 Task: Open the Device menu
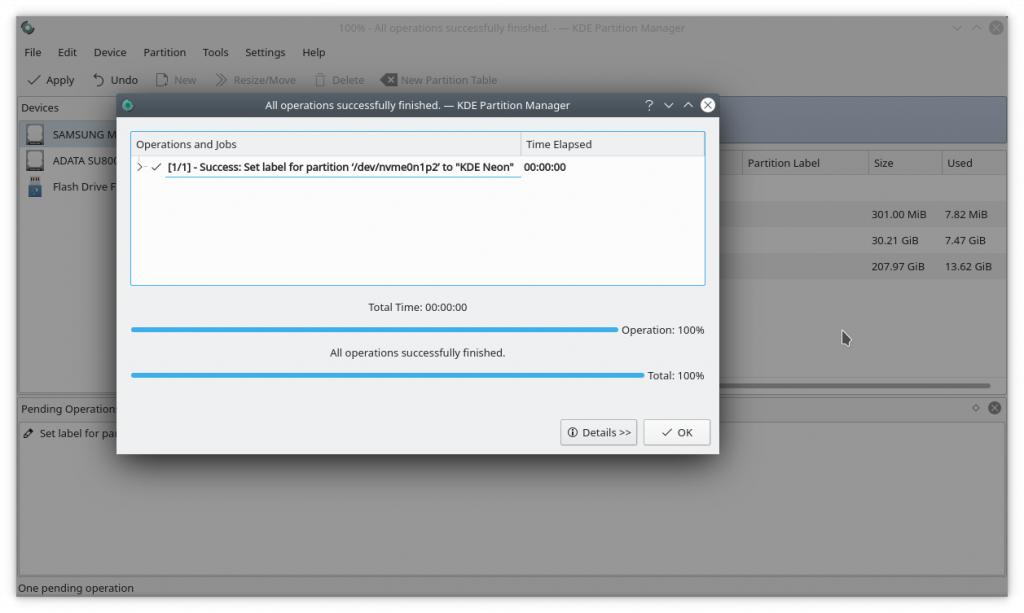coord(110,52)
